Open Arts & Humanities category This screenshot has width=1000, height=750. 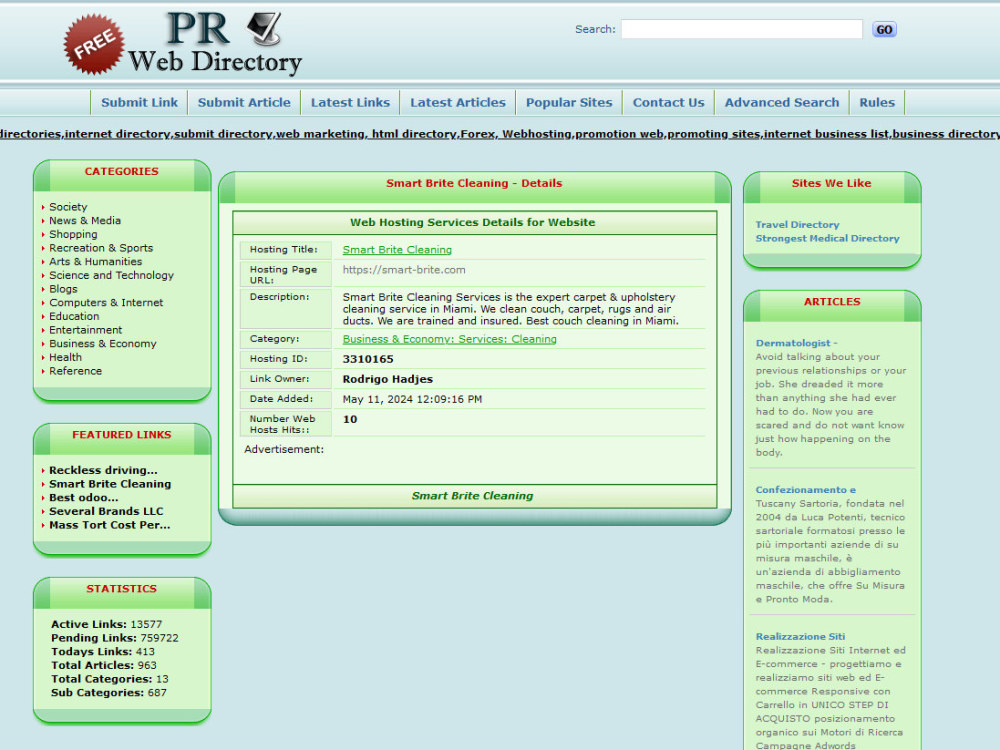[96, 261]
